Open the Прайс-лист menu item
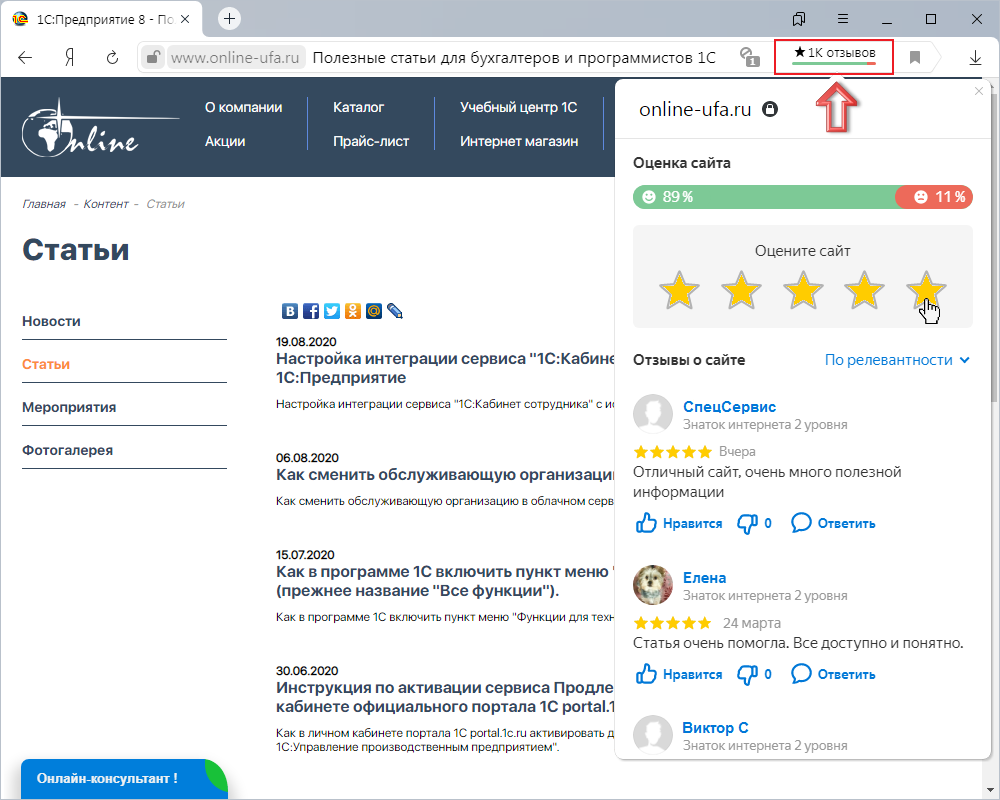 coord(371,141)
